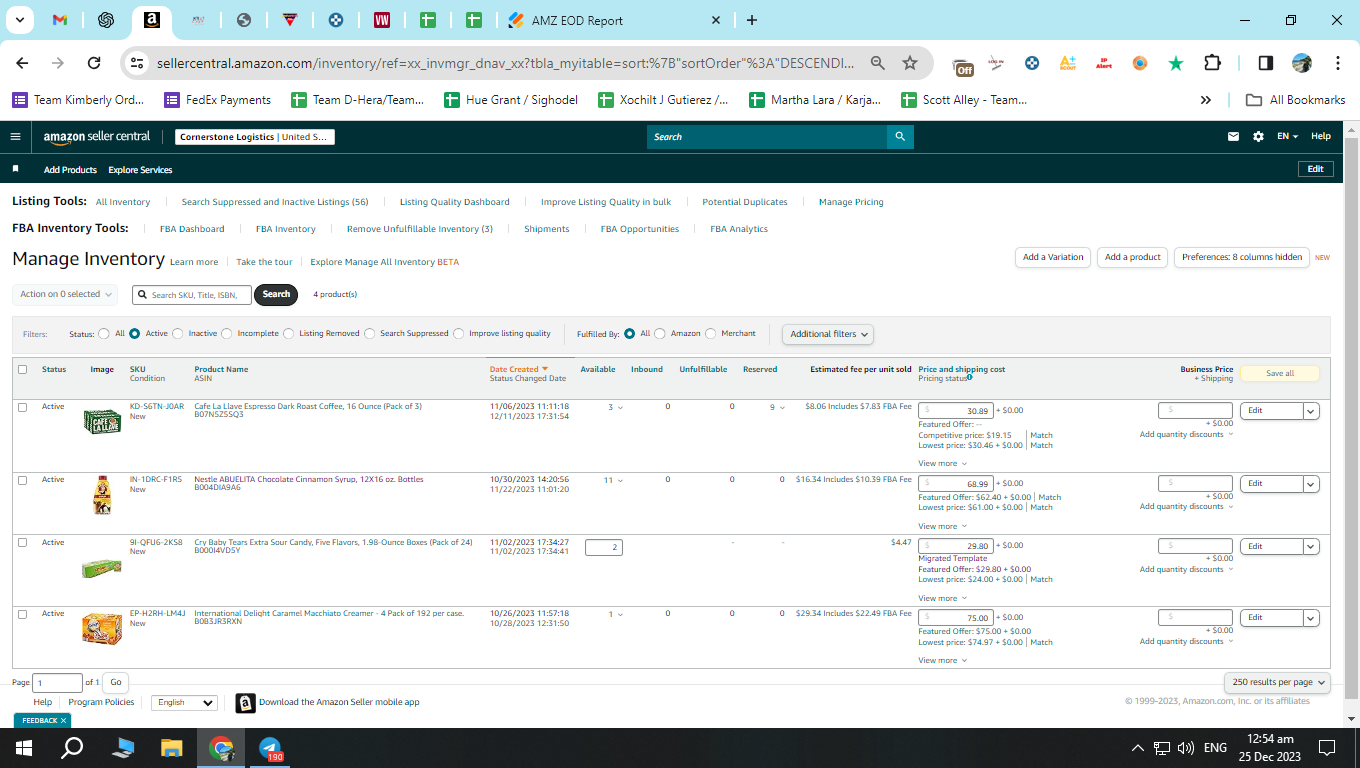Screen dimensions: 1360x768
Task: Tick the checkbox for SKU 9I-QFU6-2KS8
Action: click(x=23, y=543)
